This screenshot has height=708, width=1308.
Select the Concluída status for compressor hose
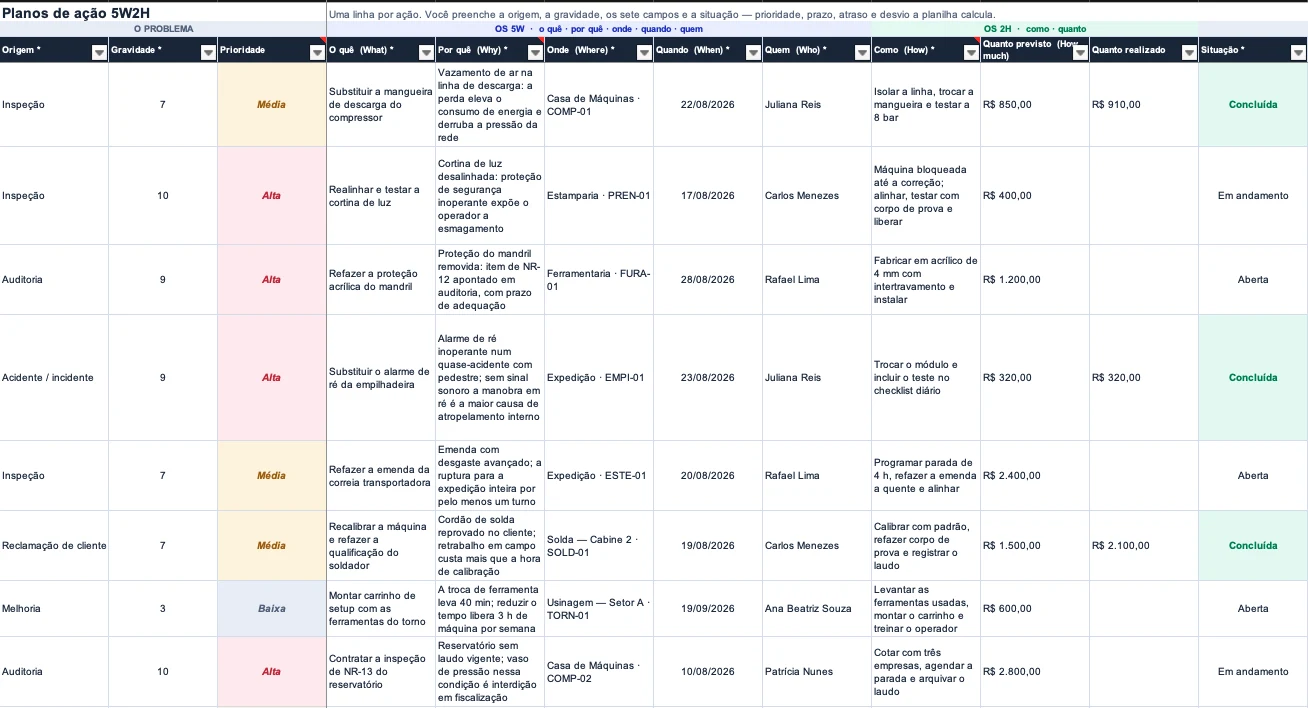click(1253, 105)
